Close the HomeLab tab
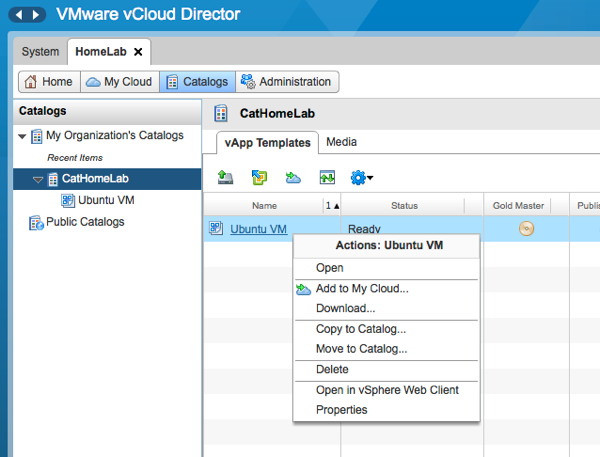Viewport: 600px width, 457px height. (x=138, y=52)
